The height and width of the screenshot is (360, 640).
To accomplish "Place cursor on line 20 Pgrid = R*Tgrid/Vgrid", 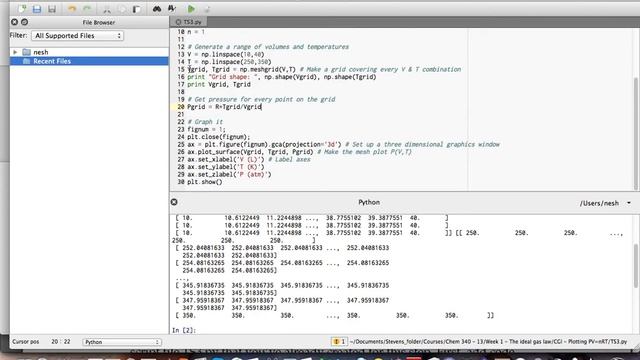I will [x=224, y=107].
